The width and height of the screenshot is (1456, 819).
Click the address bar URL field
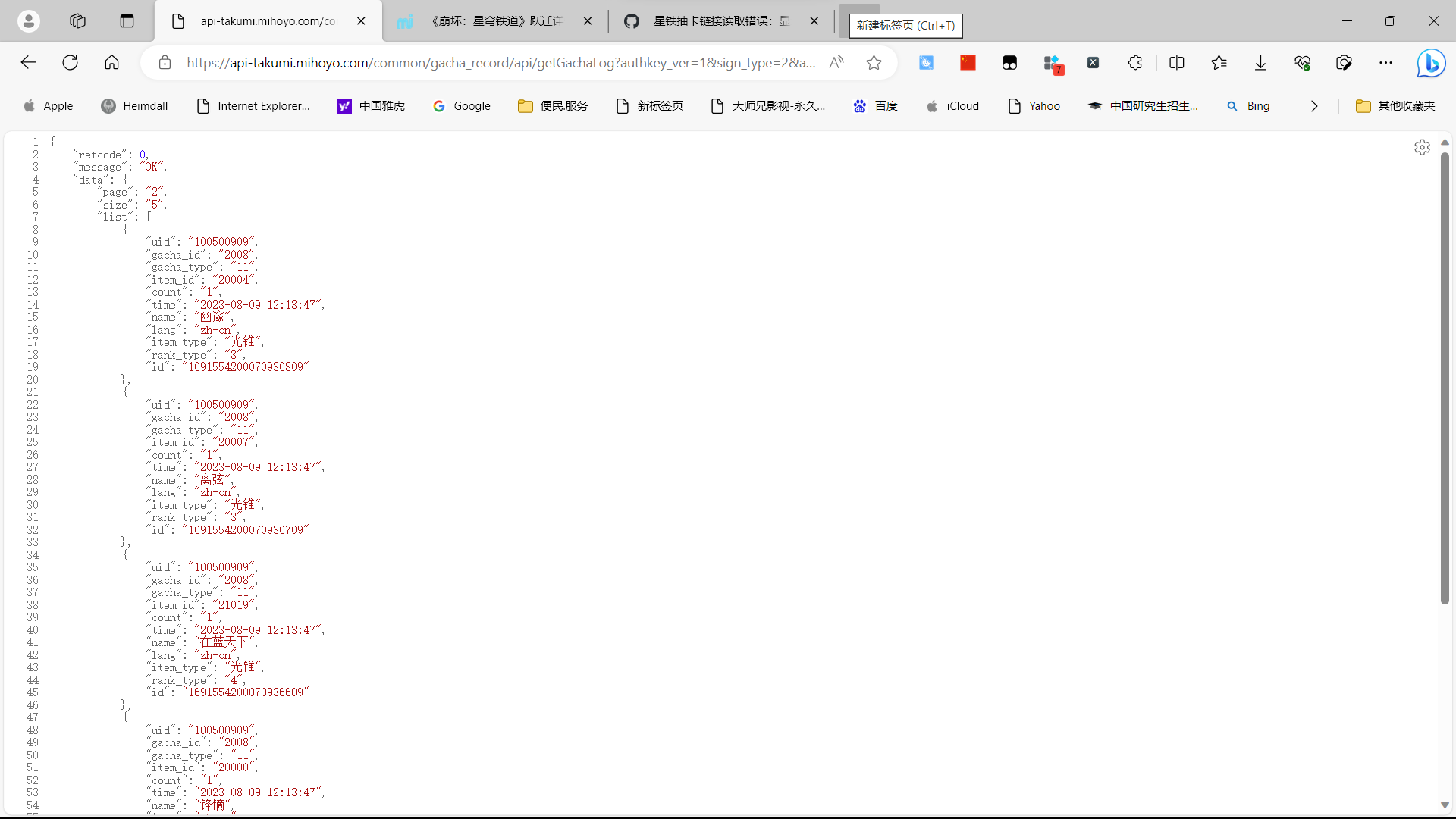pyautogui.click(x=500, y=63)
